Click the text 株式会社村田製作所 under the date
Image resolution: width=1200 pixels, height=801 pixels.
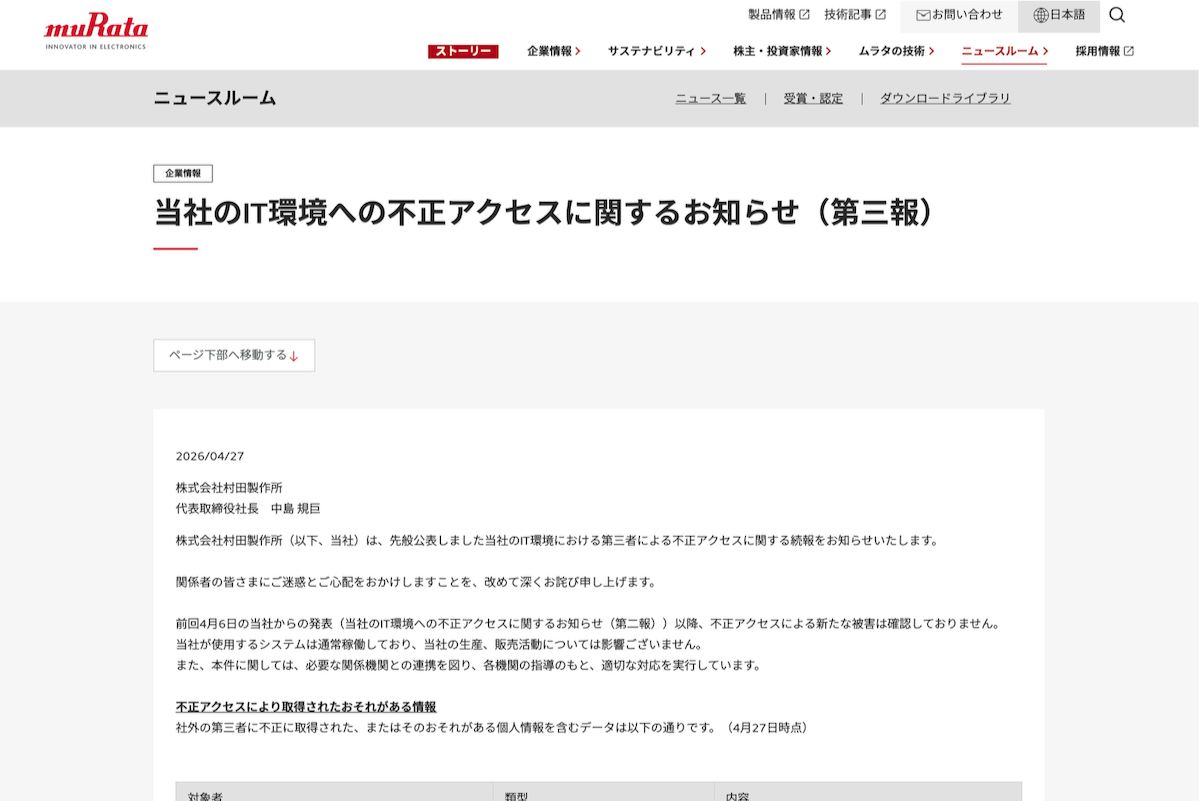coord(229,488)
